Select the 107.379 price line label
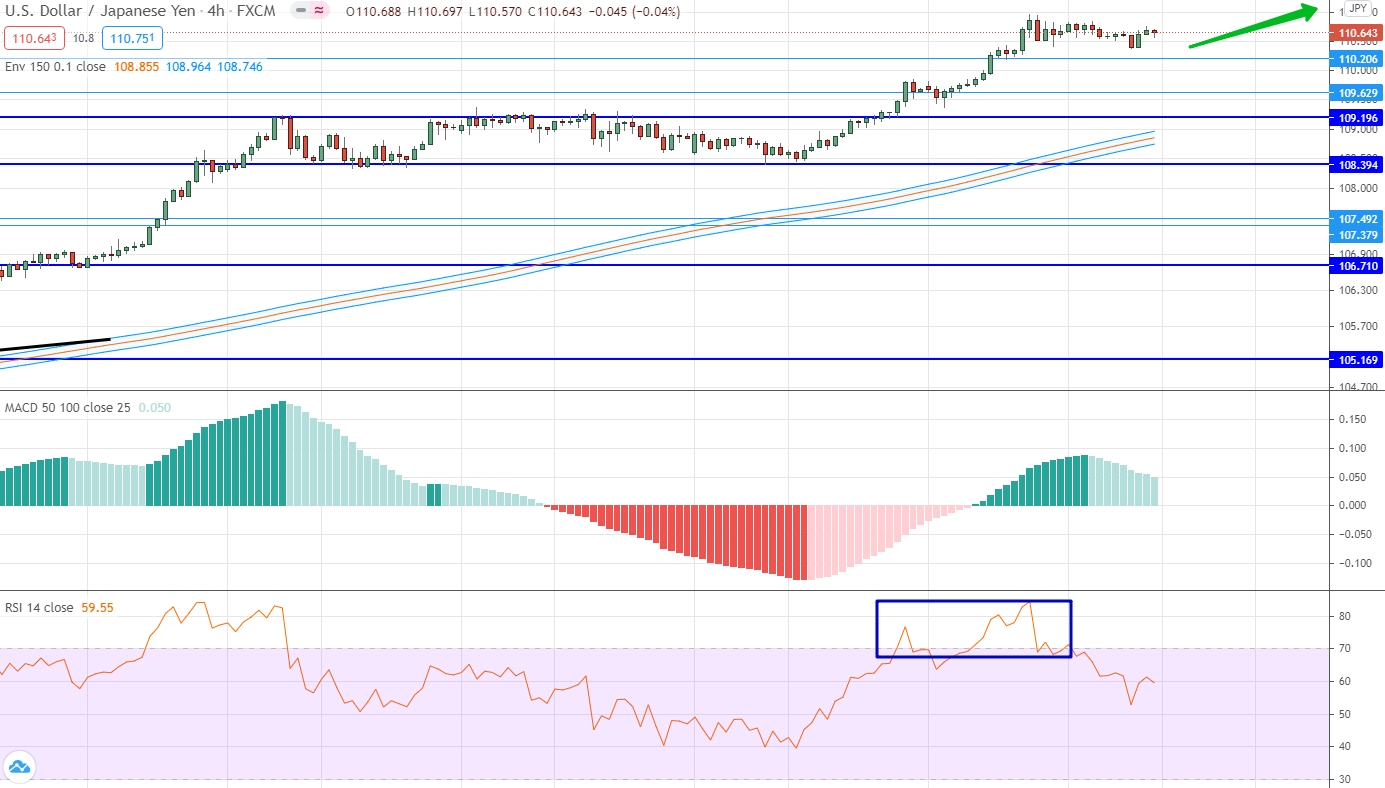 point(1357,235)
